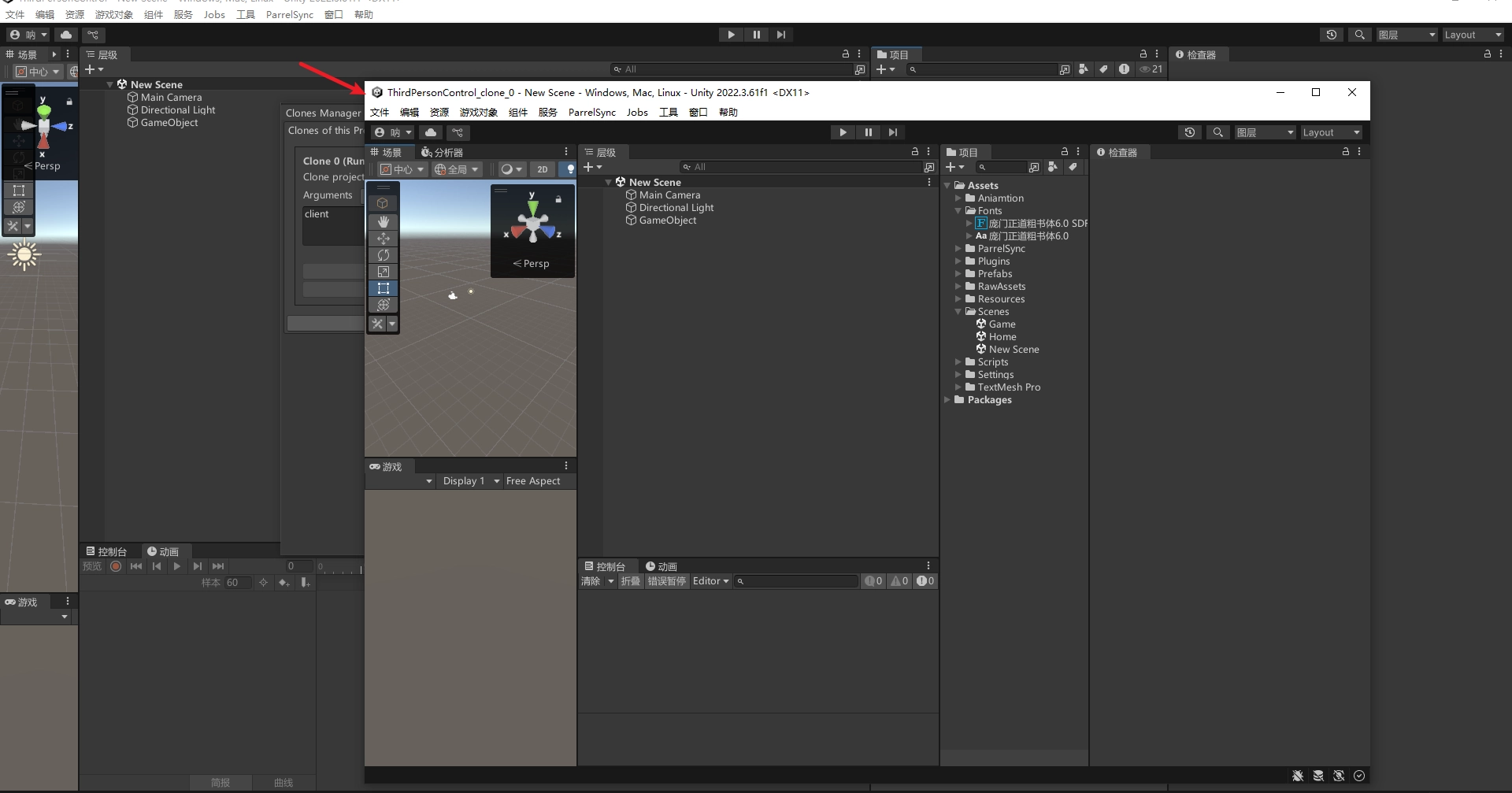This screenshot has height=793, width=1512.
Task: Click the 清除 button in clone Console
Action: coord(591,581)
